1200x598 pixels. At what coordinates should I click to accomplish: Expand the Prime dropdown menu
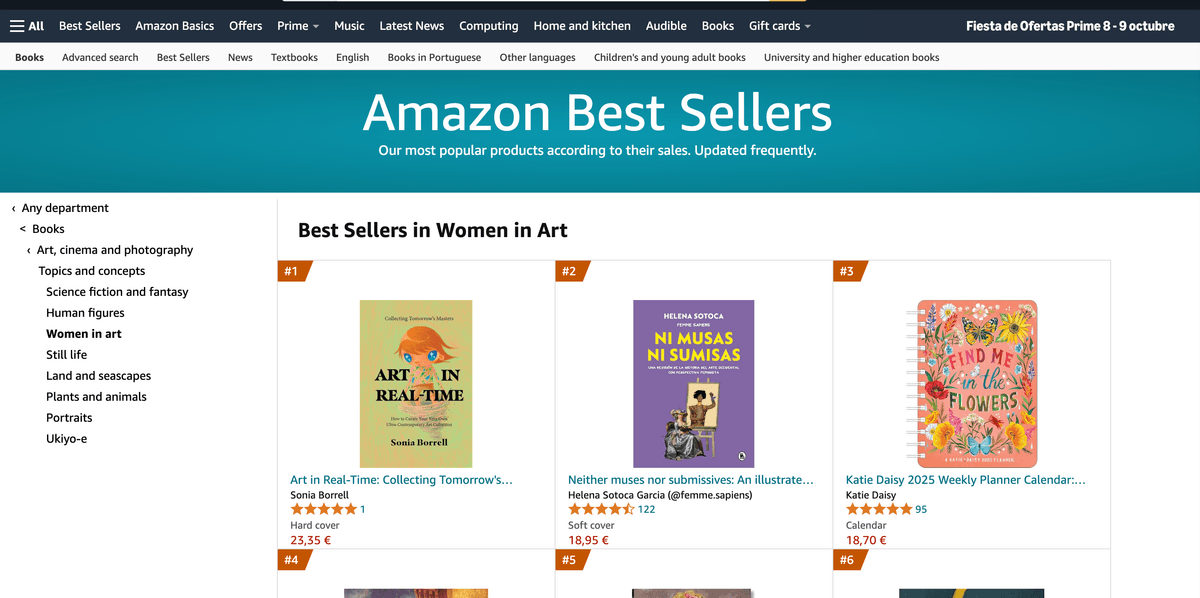pyautogui.click(x=298, y=26)
